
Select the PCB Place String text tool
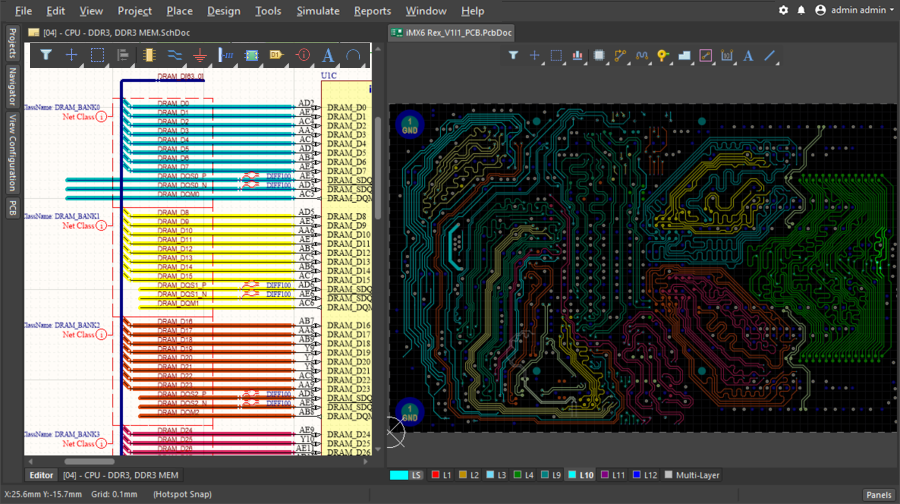pyautogui.click(x=748, y=56)
